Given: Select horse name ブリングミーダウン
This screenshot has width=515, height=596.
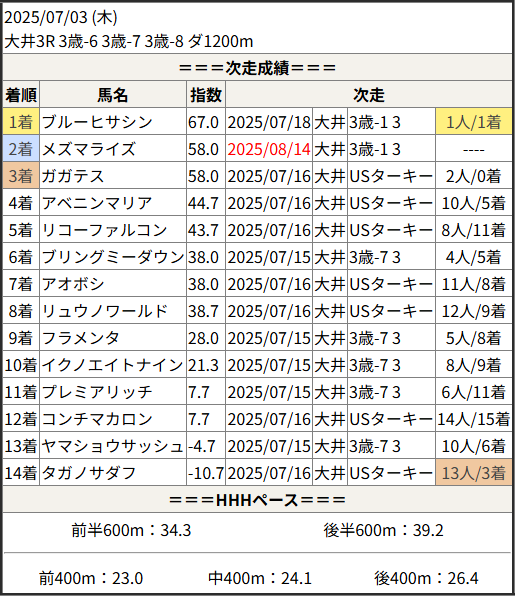Looking at the screenshot, I should (113, 257).
